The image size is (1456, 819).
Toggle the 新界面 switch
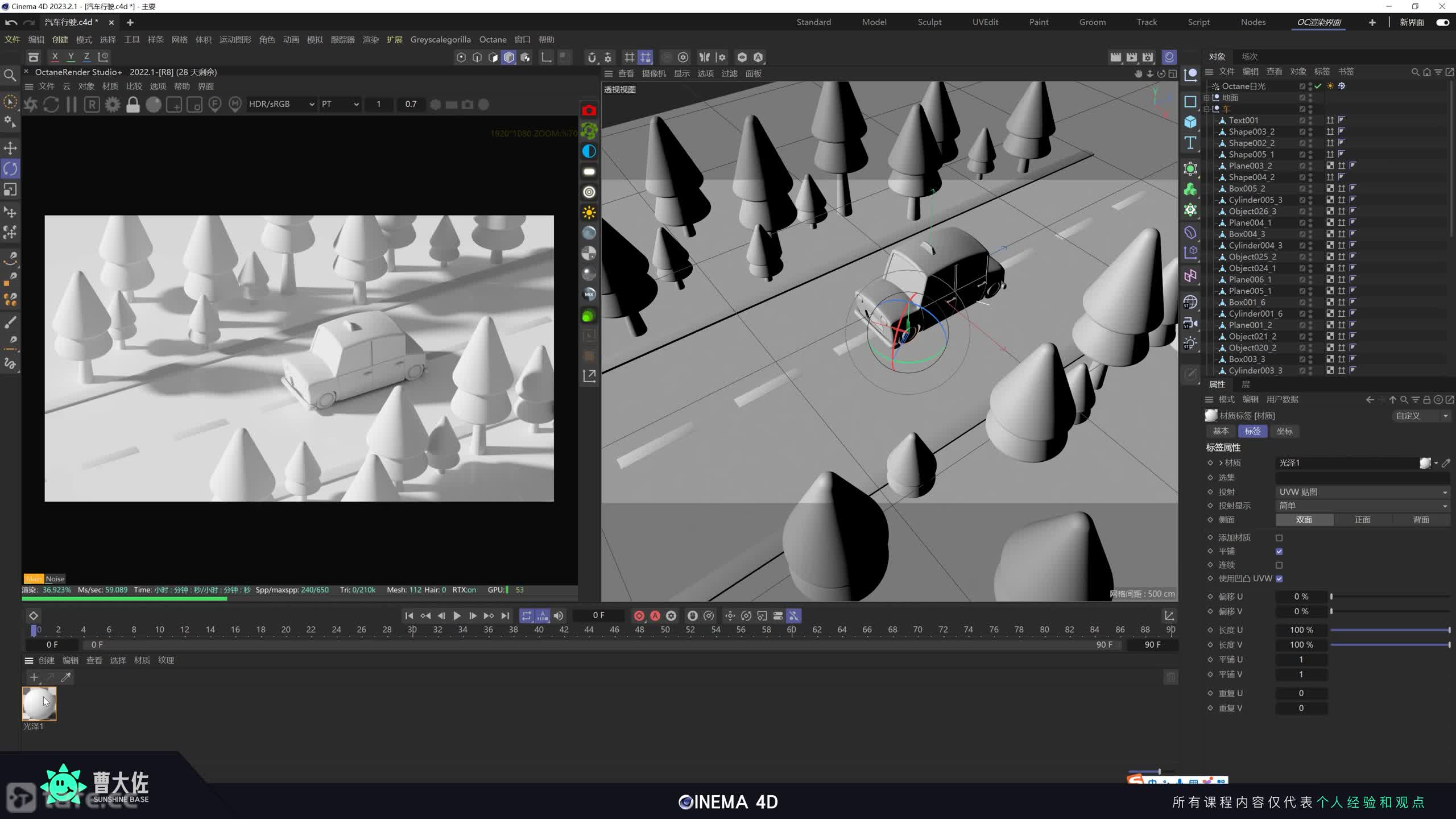click(1442, 22)
